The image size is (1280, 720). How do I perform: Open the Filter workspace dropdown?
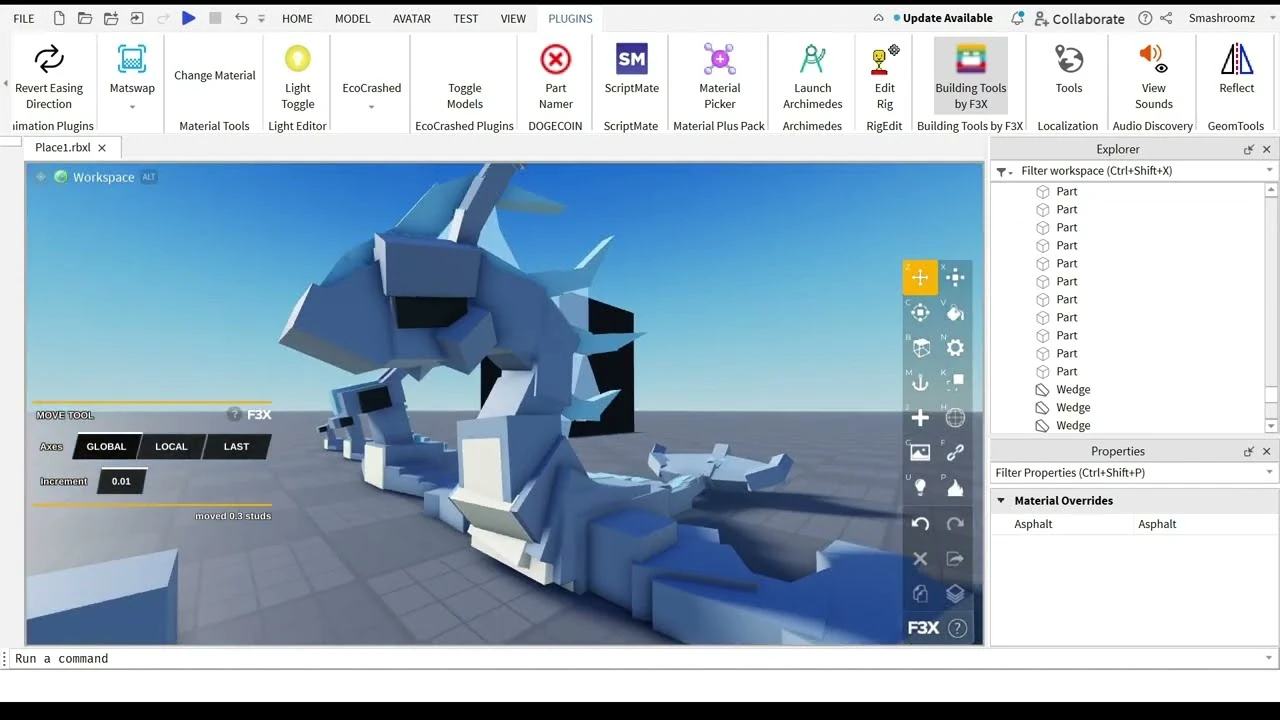tap(1268, 170)
